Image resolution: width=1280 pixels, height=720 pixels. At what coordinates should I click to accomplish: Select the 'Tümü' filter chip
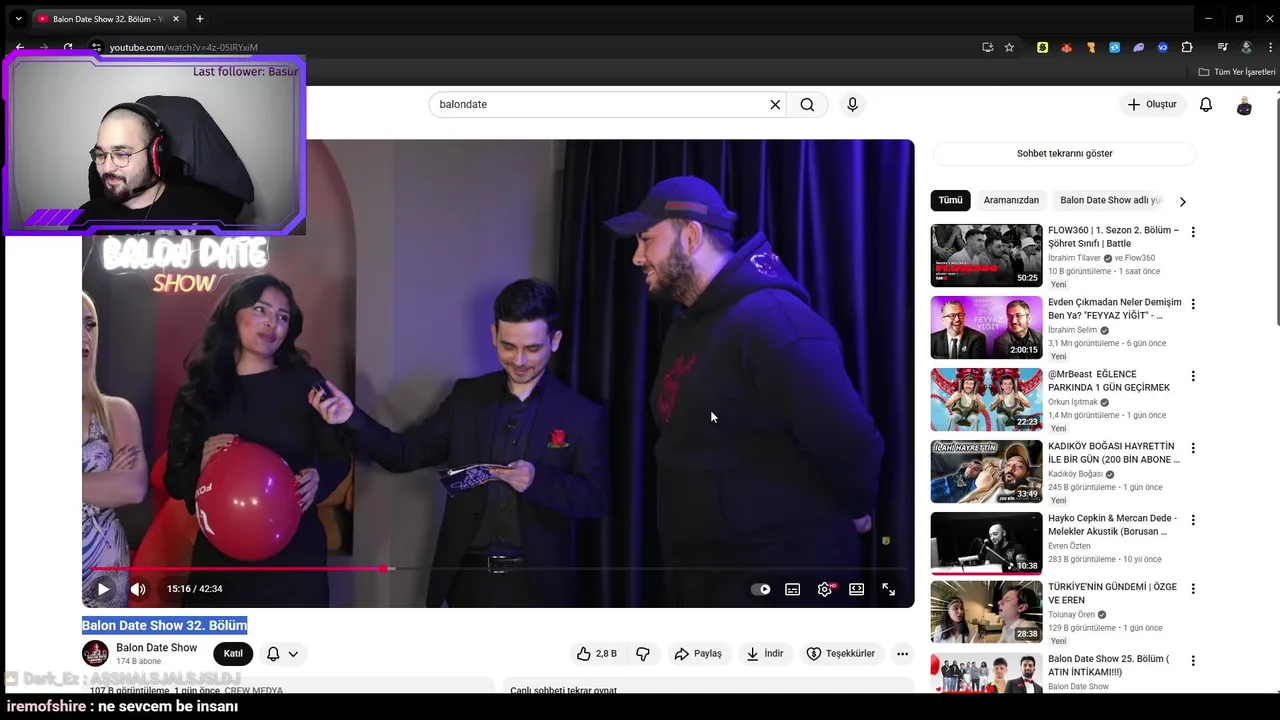tap(950, 200)
